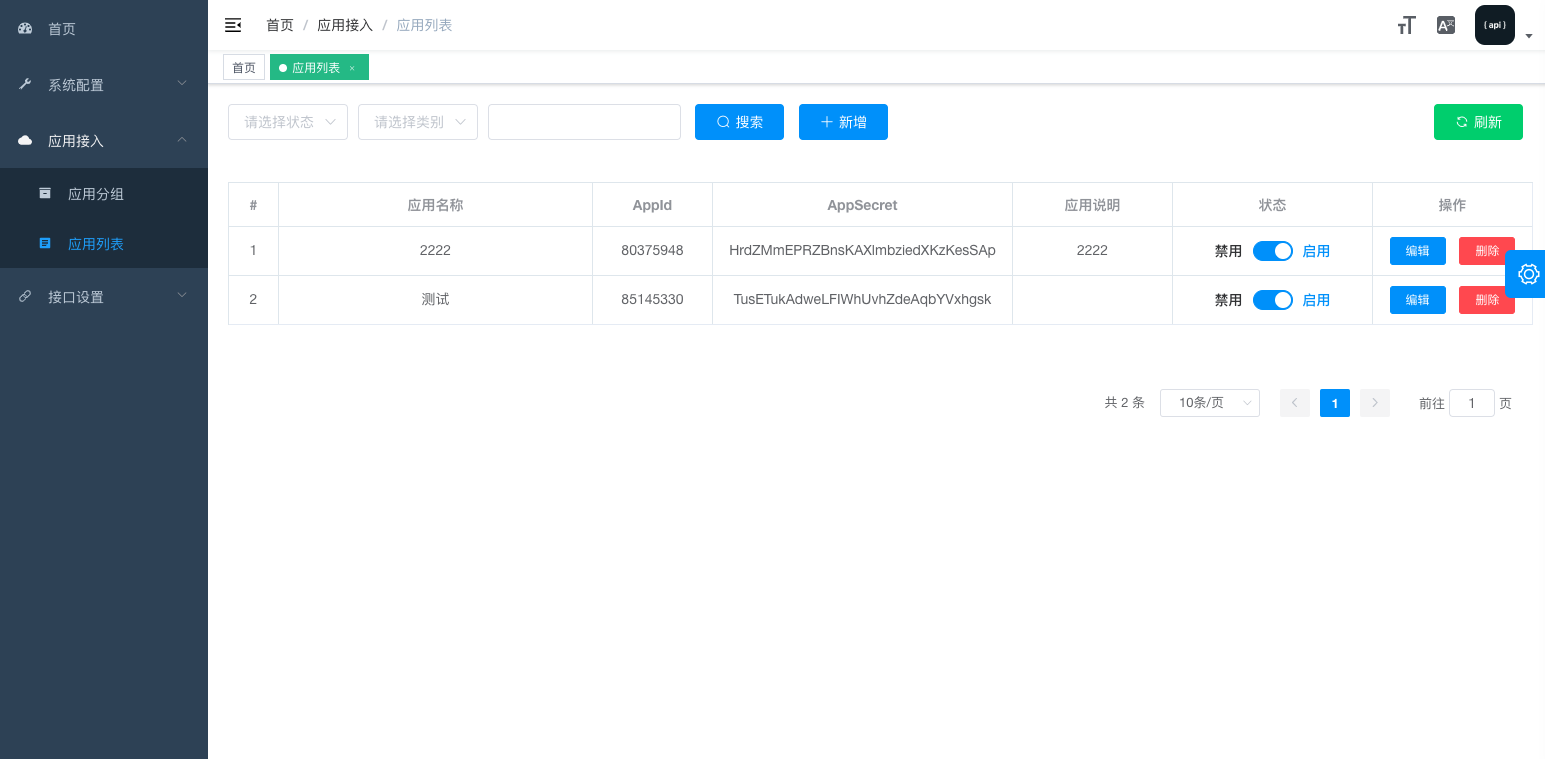
Task: Click the search keyword input field
Action: (584, 122)
